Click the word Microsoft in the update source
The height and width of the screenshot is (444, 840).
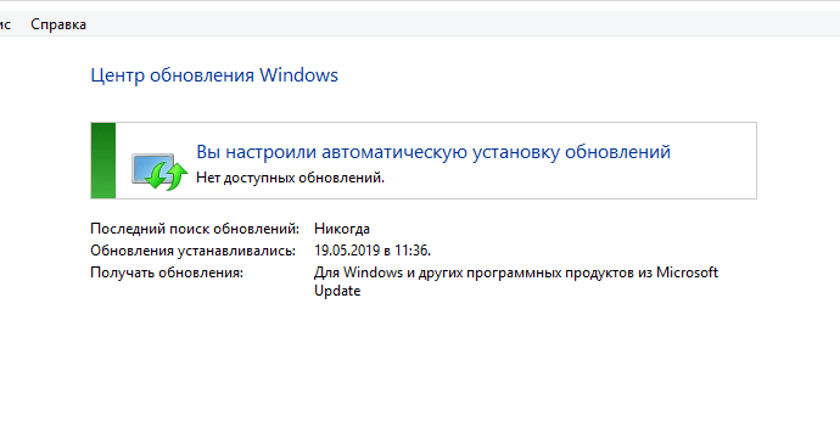[687, 273]
